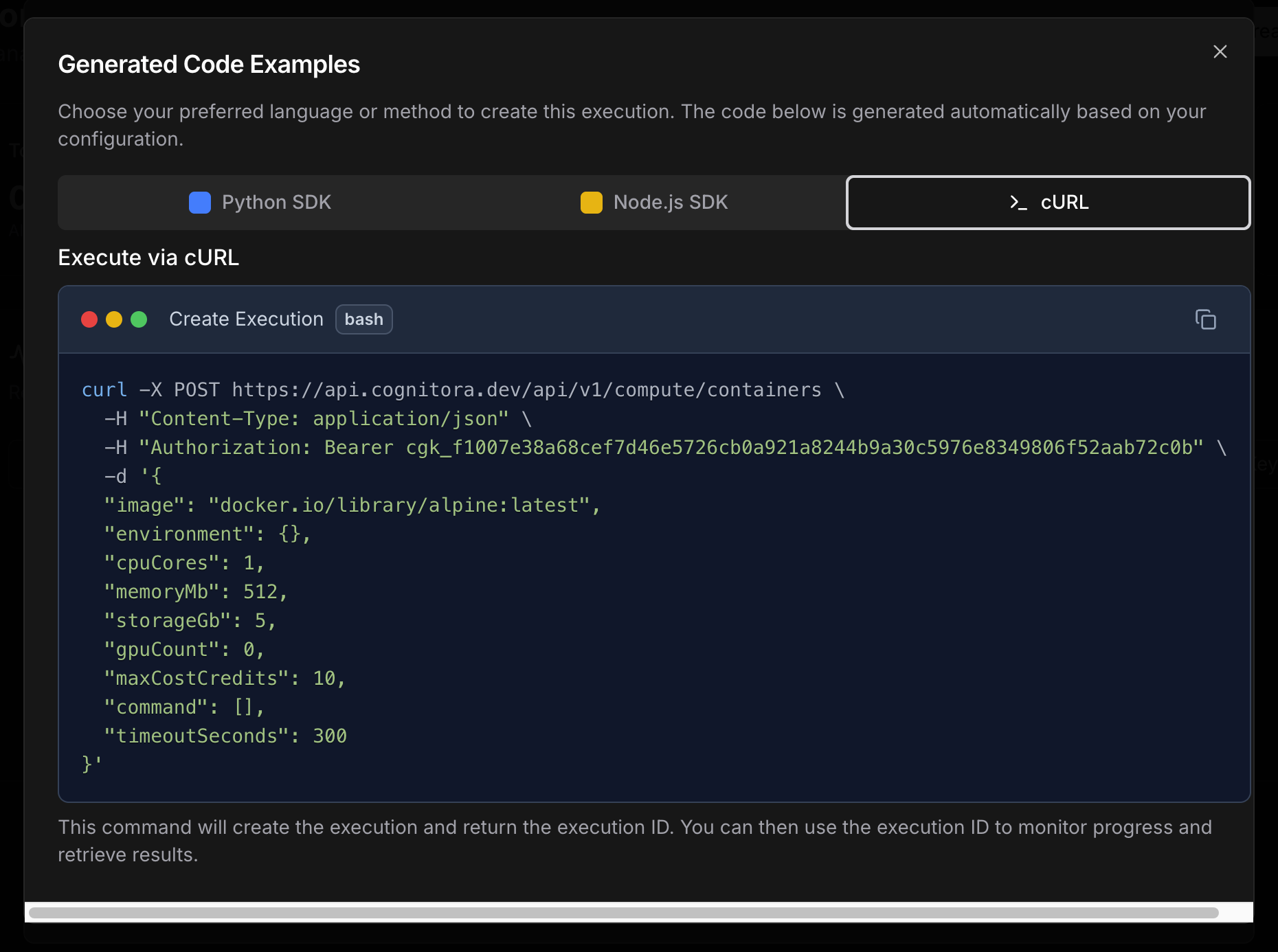Click the timeoutSeconds value 300

click(x=330, y=736)
